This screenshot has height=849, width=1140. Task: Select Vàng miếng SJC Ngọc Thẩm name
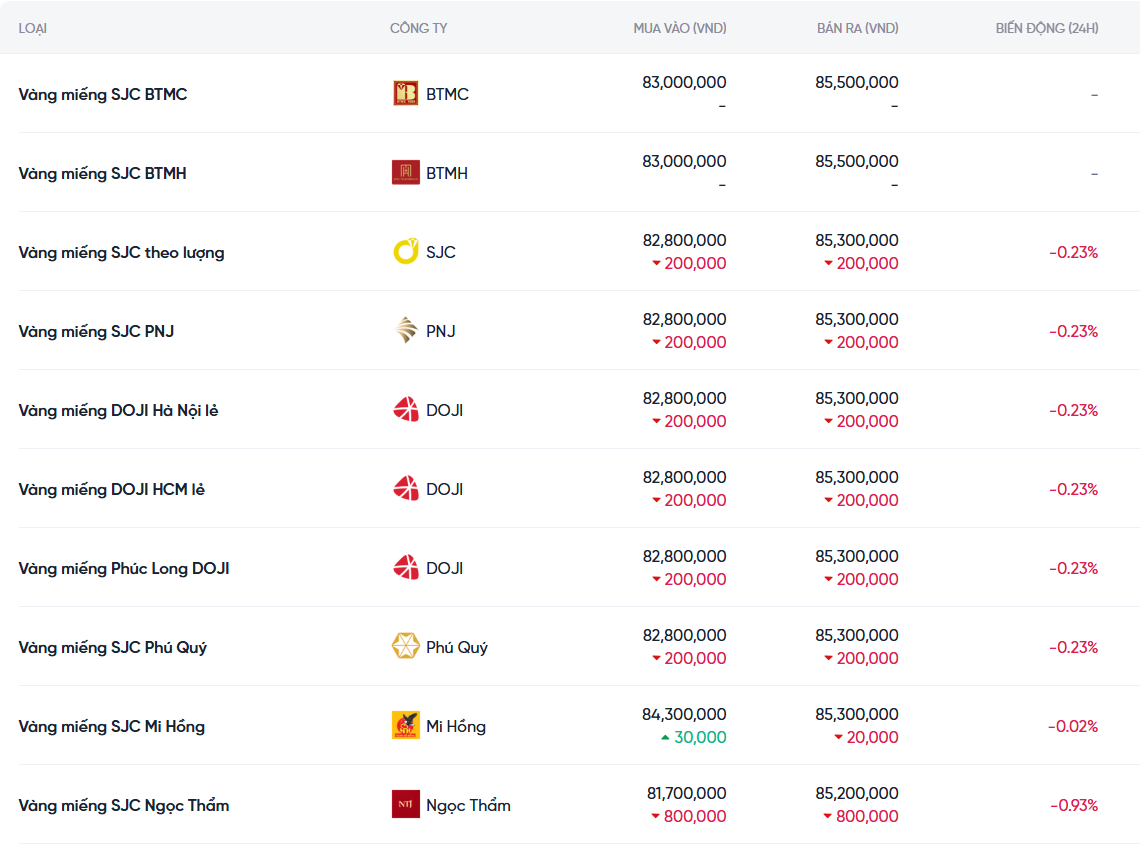(124, 805)
